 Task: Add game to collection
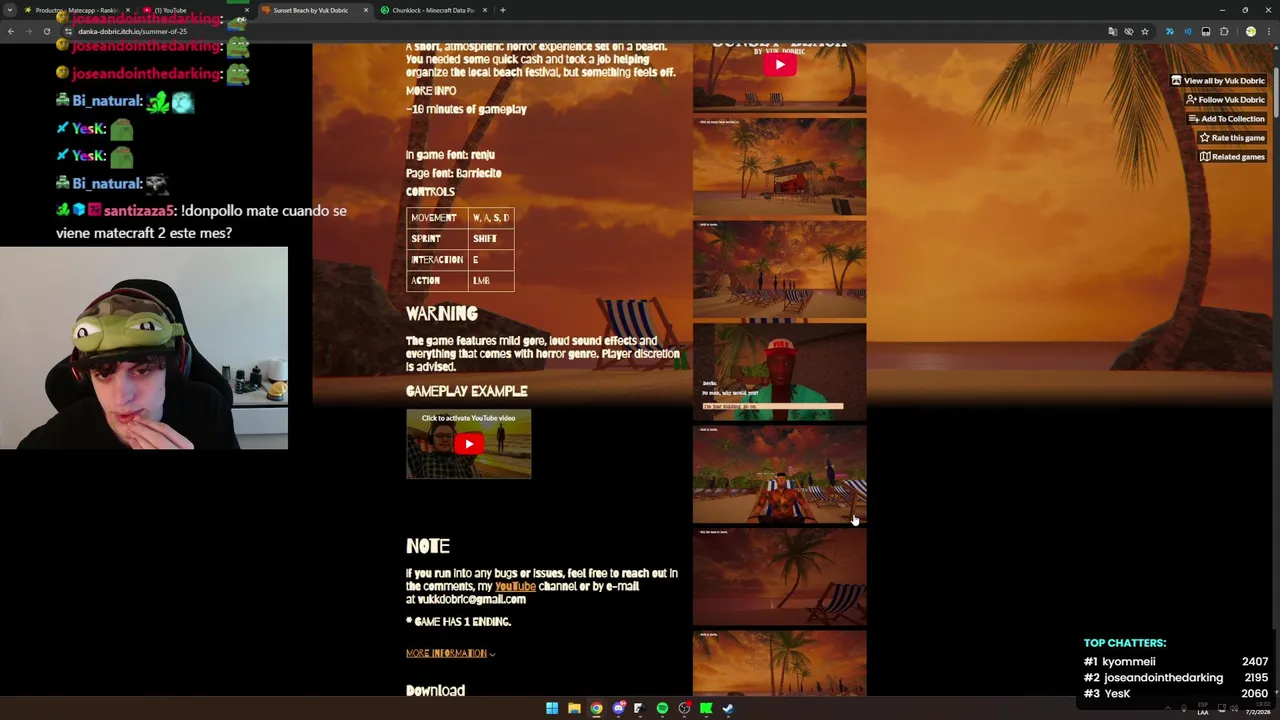[1226, 118]
